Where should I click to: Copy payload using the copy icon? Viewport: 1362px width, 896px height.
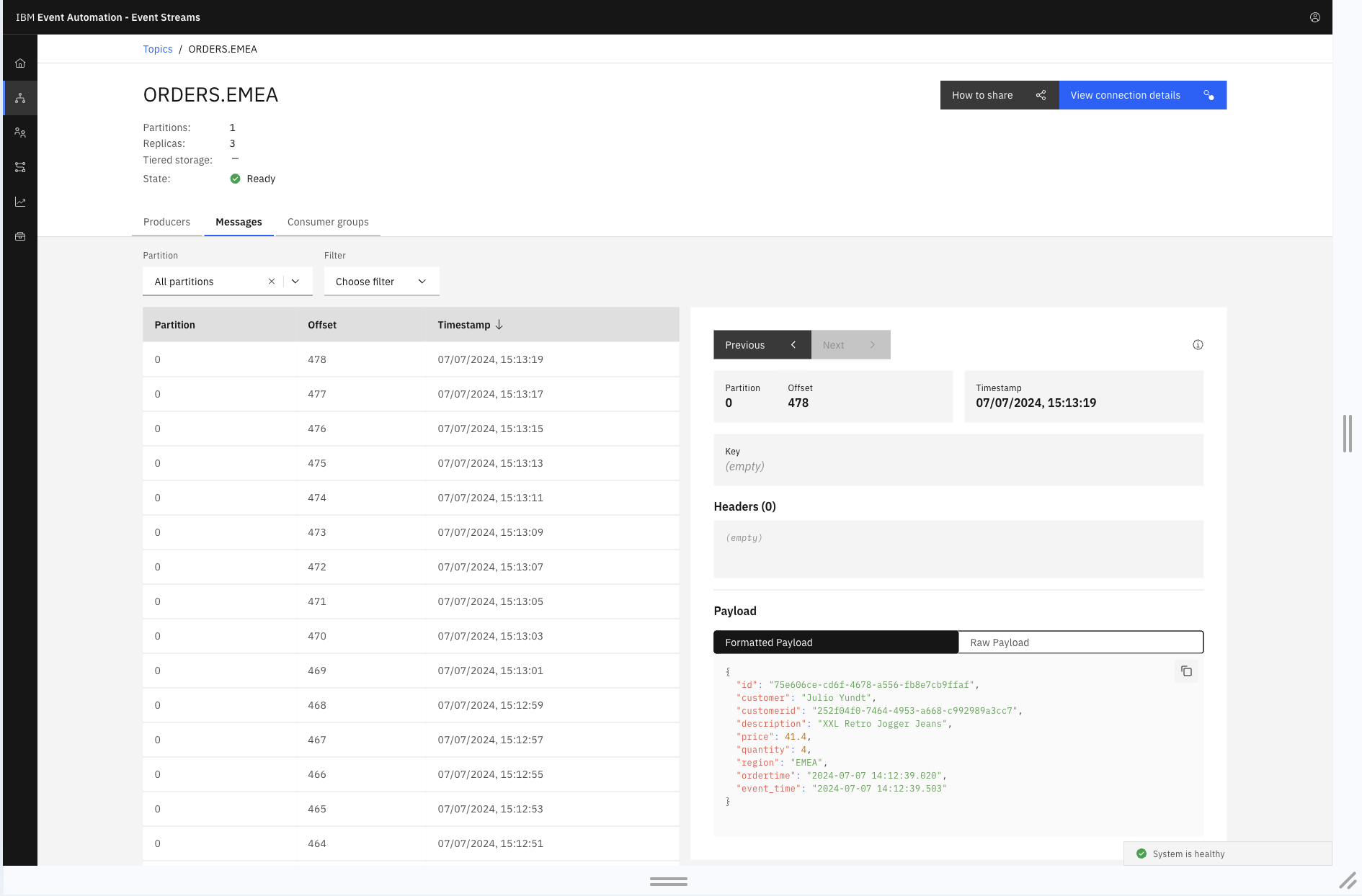[1186, 671]
